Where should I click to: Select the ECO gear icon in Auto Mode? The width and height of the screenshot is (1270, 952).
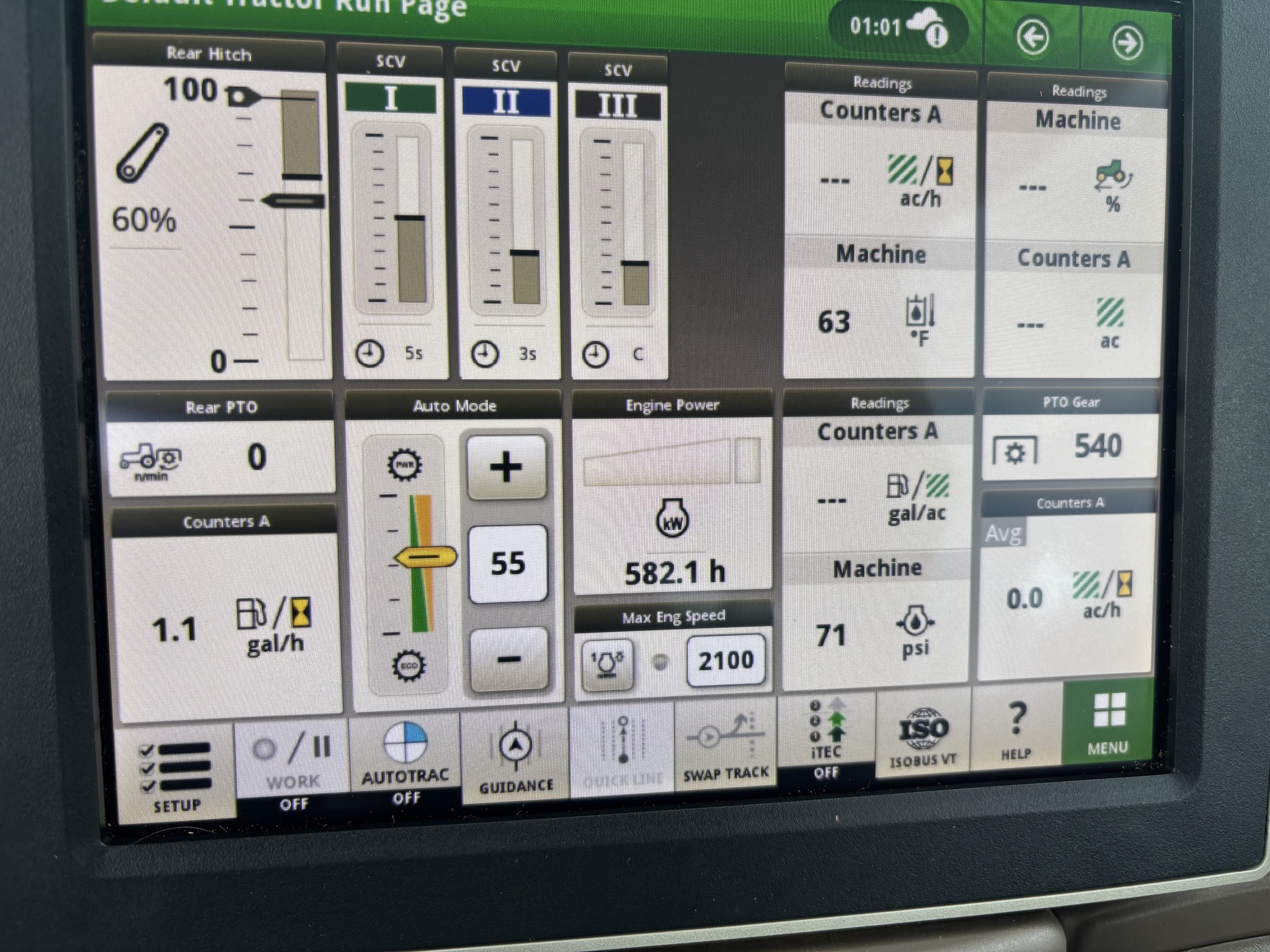click(409, 666)
